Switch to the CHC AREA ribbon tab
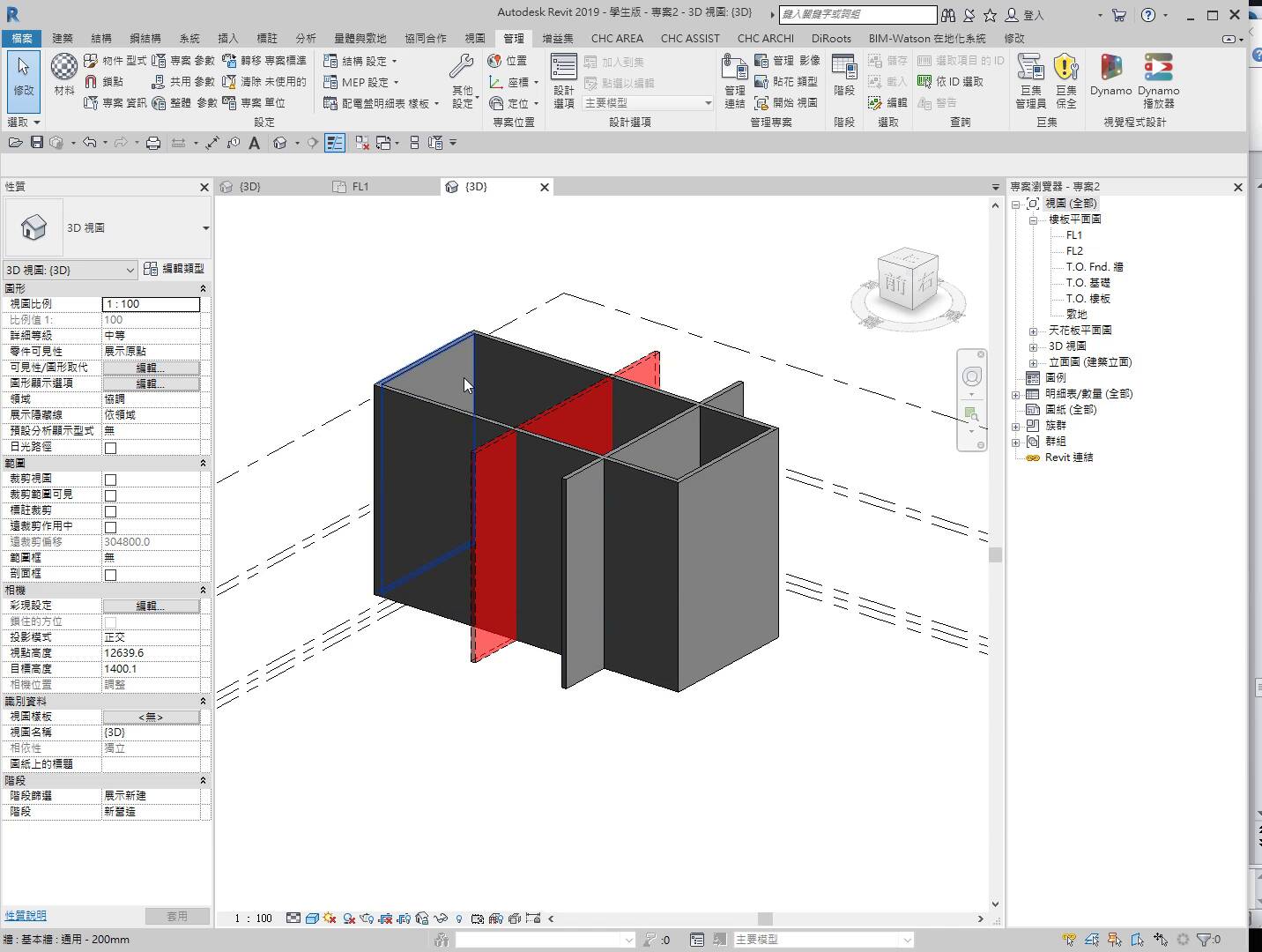Viewport: 1262px width, 952px height. point(617,38)
